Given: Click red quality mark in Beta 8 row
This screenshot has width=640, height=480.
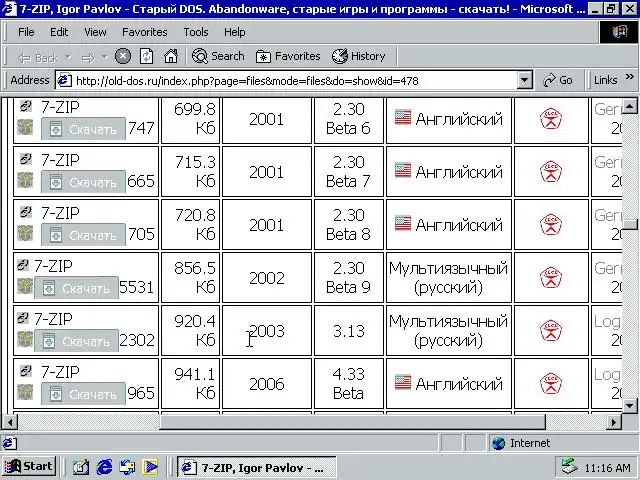Looking at the screenshot, I should click(551, 225).
